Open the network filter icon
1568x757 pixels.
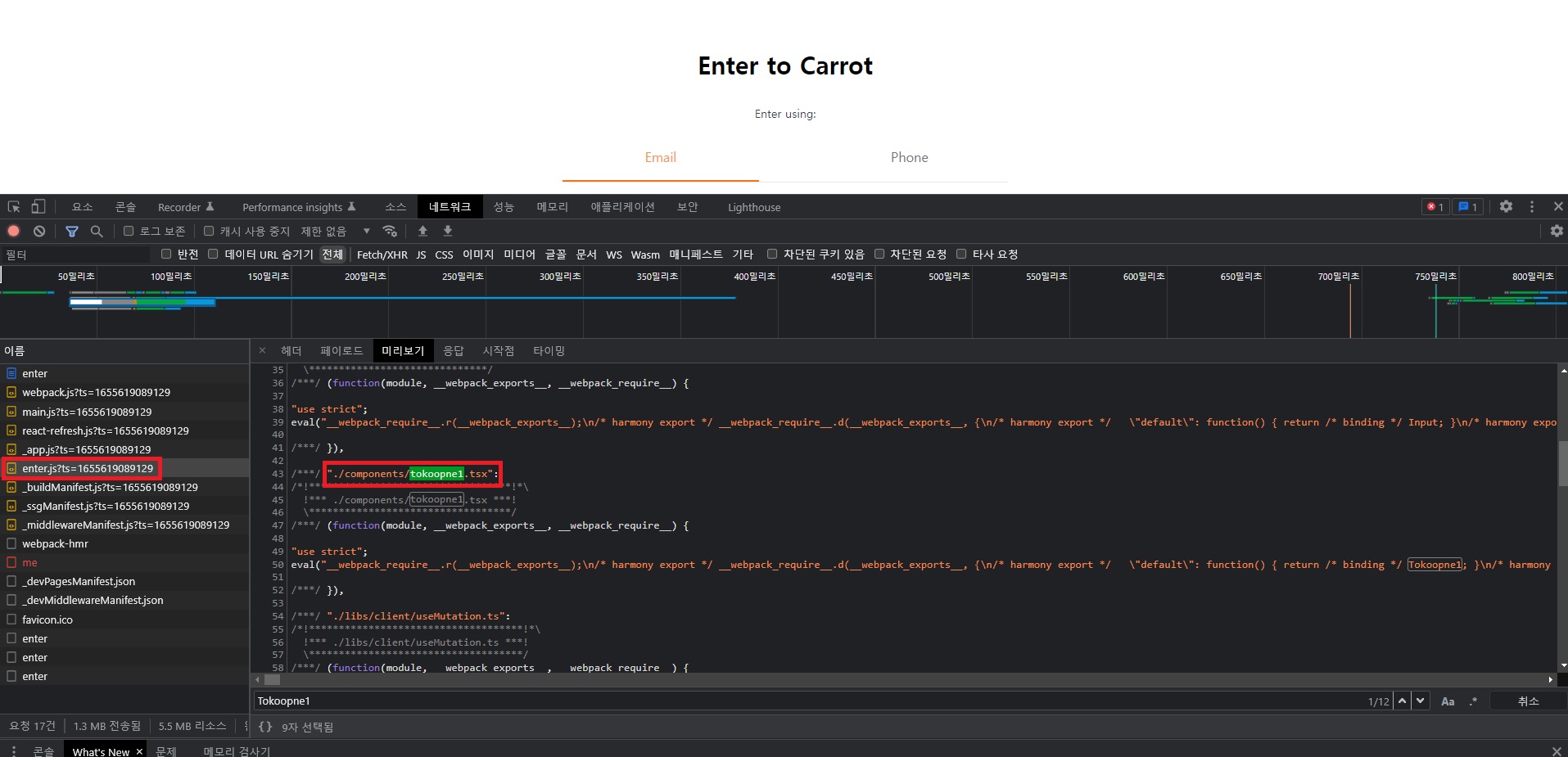click(x=72, y=231)
